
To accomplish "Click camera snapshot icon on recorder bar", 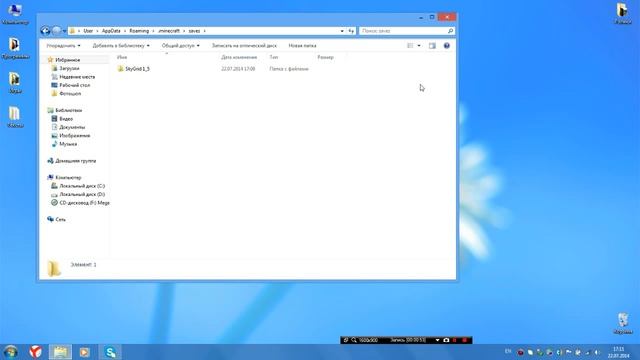I will tap(446, 340).
